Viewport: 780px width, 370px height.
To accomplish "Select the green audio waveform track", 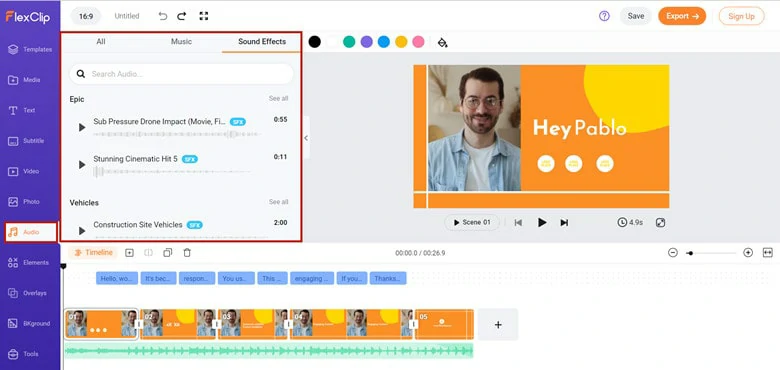I will point(269,351).
